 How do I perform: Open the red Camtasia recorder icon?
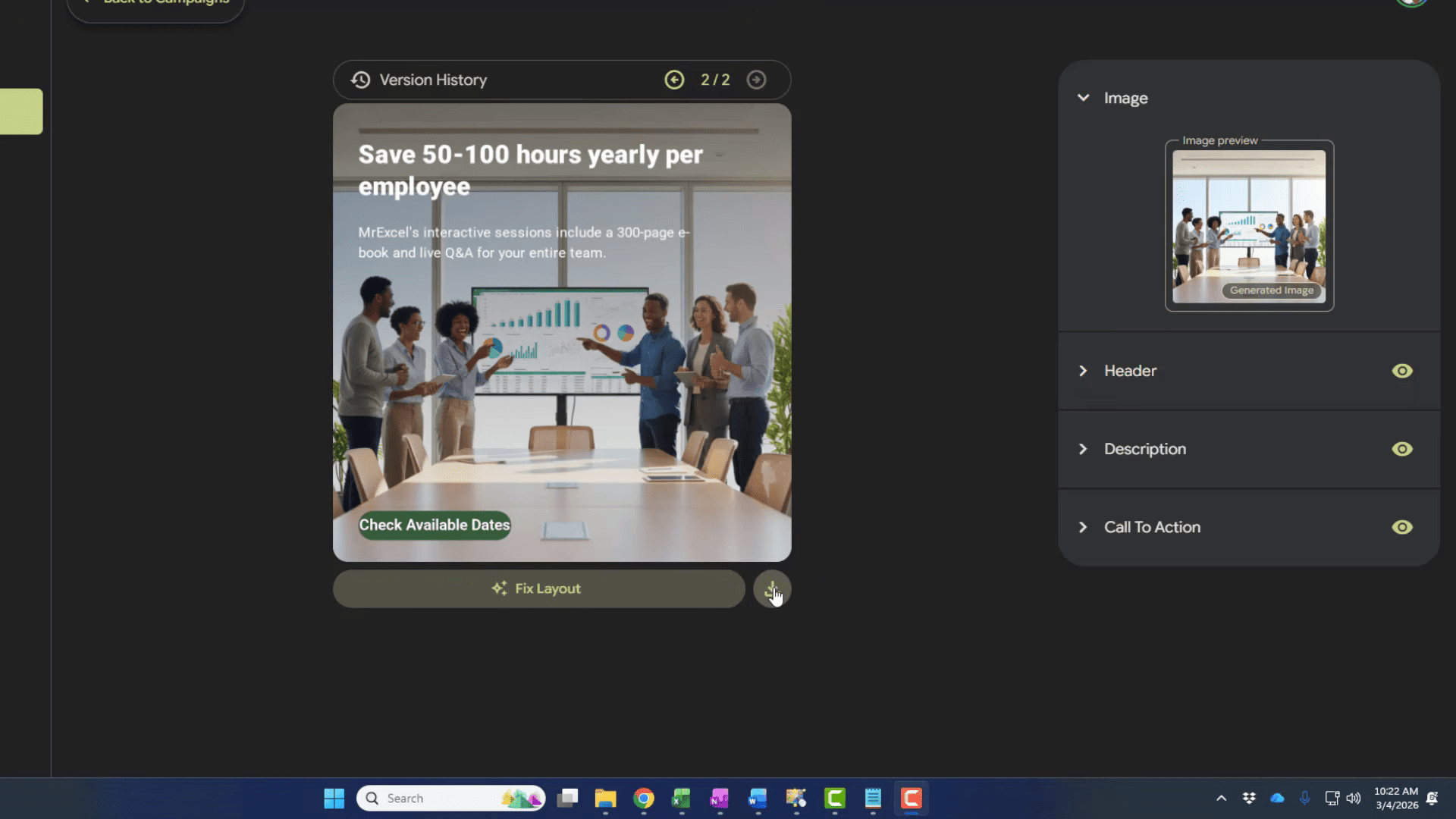(911, 798)
